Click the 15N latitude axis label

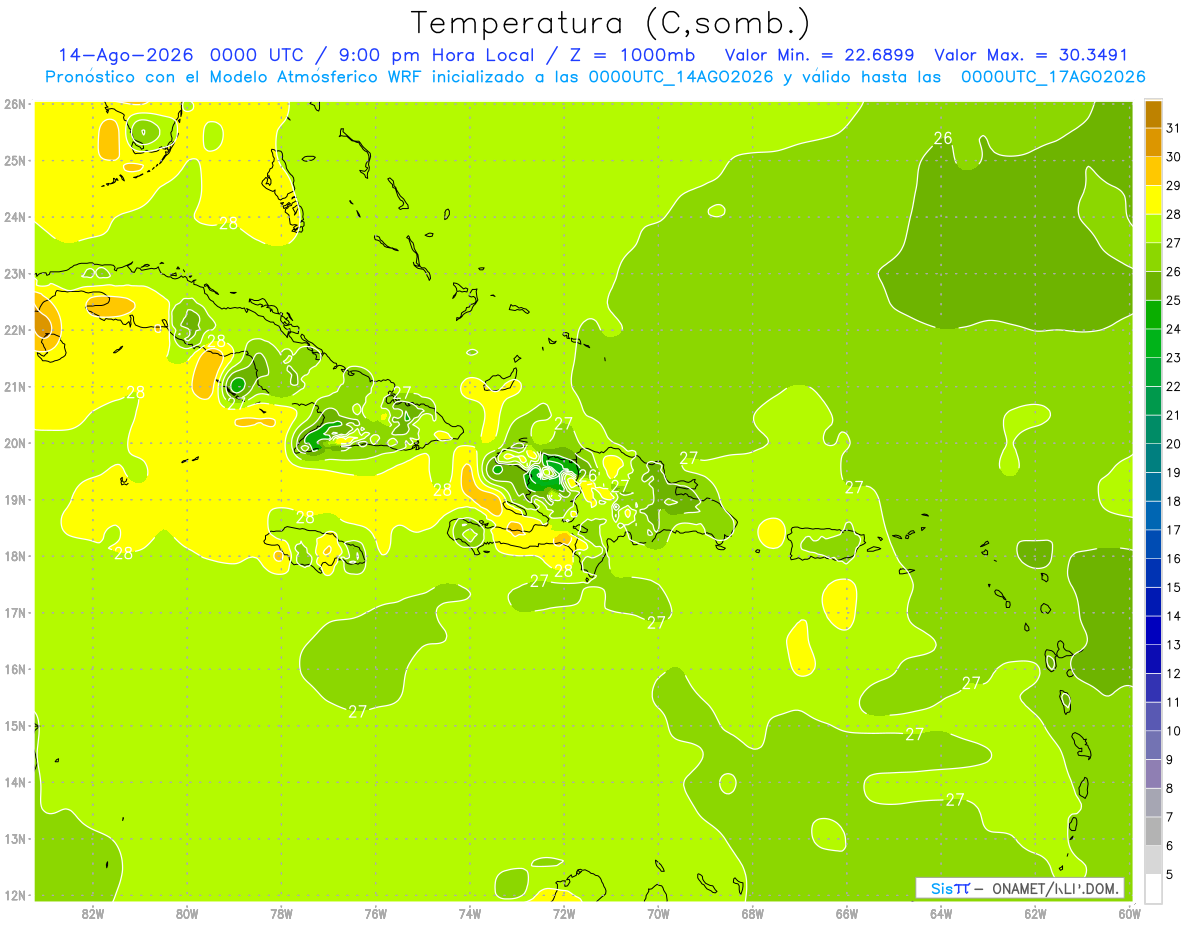click(15, 725)
